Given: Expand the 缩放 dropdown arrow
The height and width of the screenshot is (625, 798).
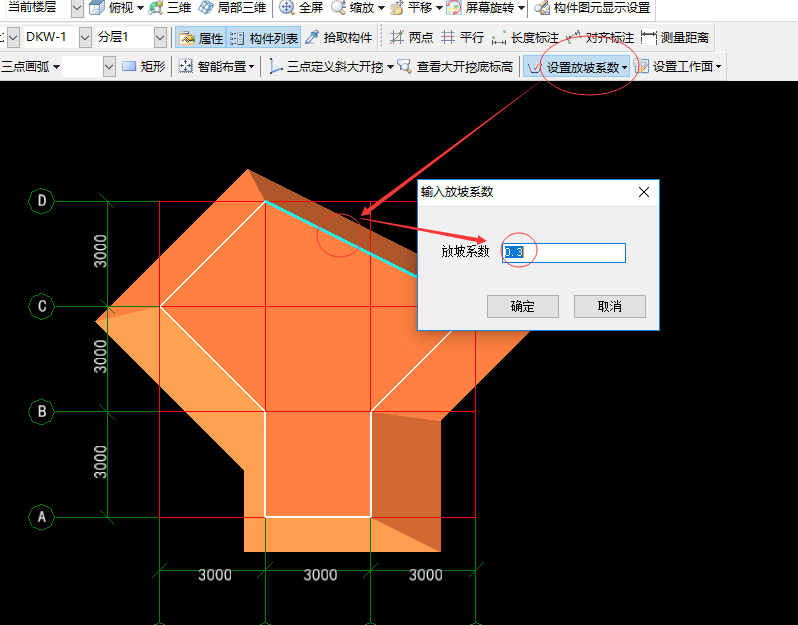Looking at the screenshot, I should tap(381, 8).
